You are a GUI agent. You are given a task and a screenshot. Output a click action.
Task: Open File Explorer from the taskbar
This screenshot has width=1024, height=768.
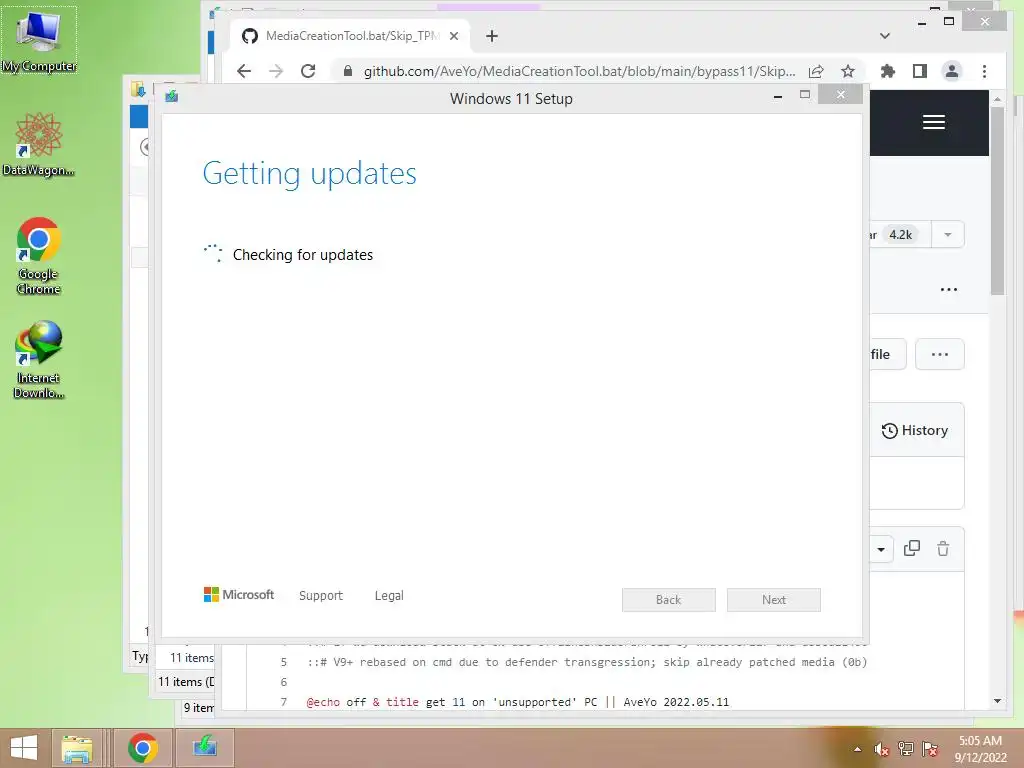coord(76,748)
